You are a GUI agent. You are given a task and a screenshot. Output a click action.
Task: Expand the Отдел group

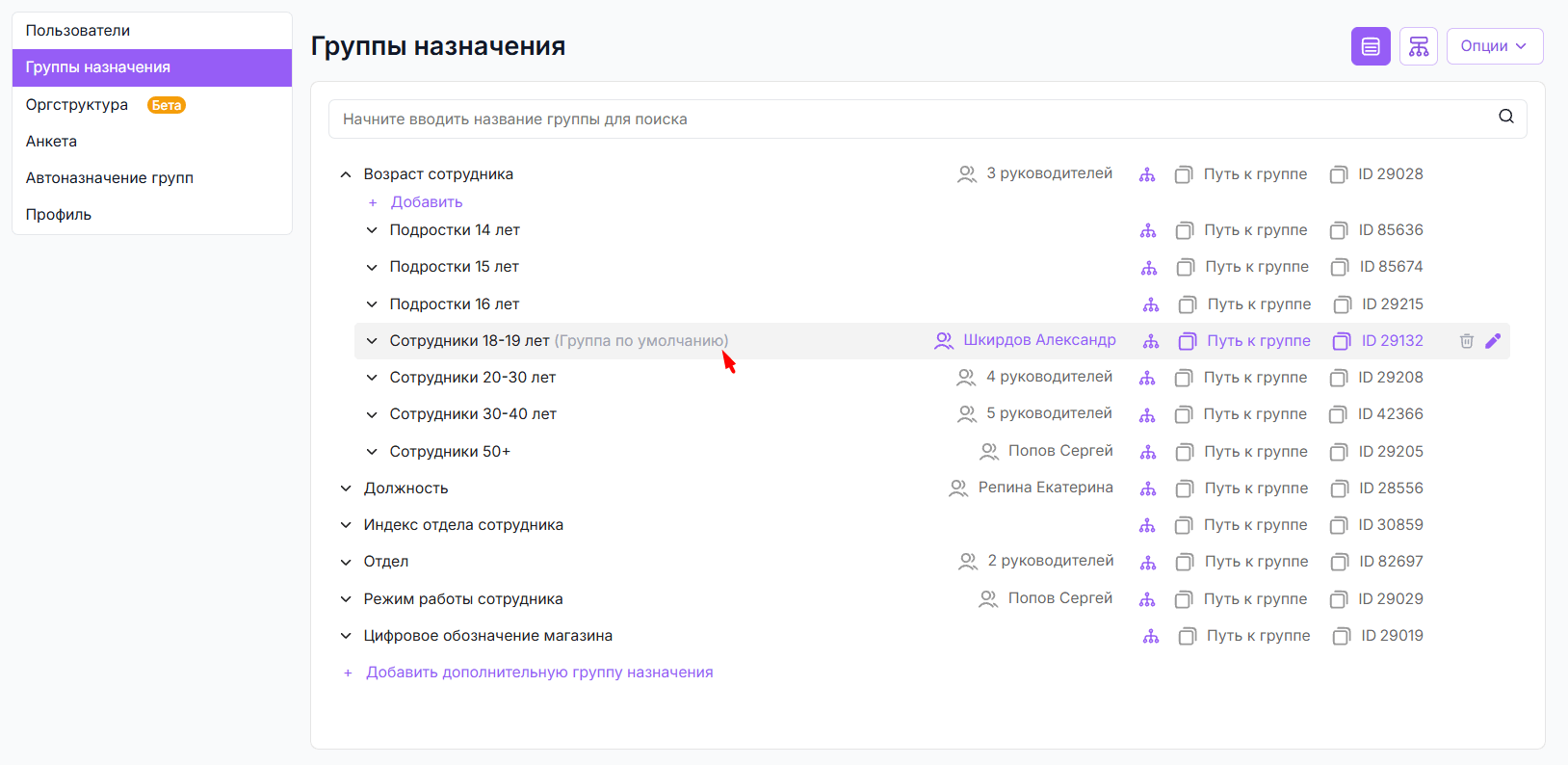(346, 563)
